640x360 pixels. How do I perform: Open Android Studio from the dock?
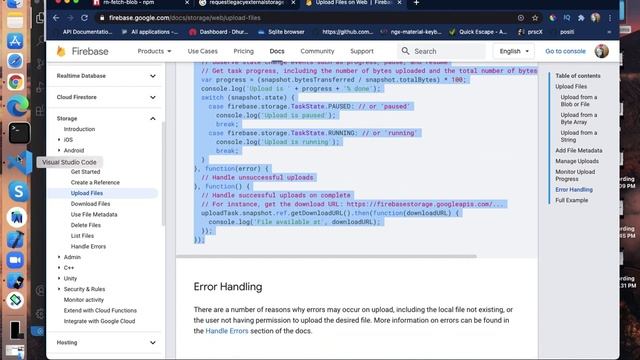pyautogui.click(x=16, y=217)
